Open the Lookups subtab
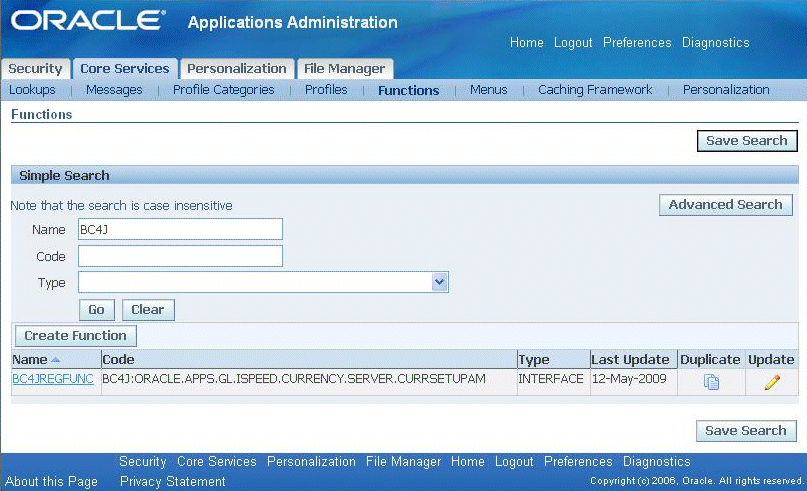The height and width of the screenshot is (491, 807). coord(32,90)
